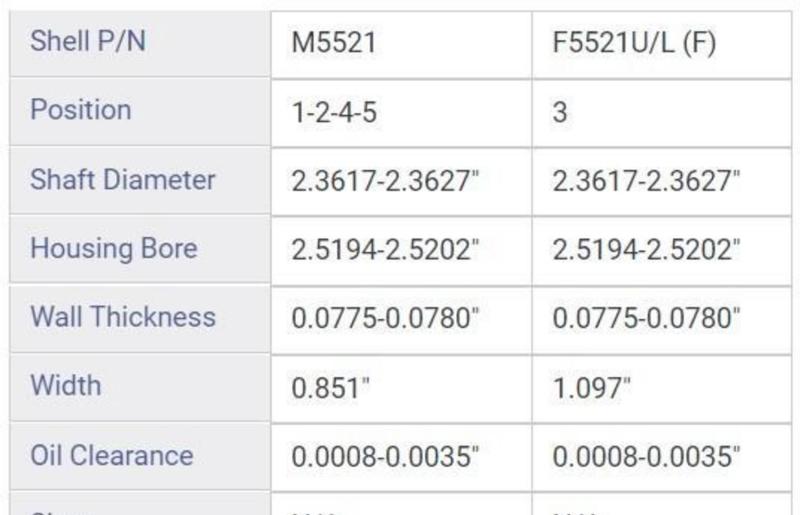Select the 1-2-4-5 position value cell
Image resolution: width=800 pixels, height=515 pixels.
(334, 111)
